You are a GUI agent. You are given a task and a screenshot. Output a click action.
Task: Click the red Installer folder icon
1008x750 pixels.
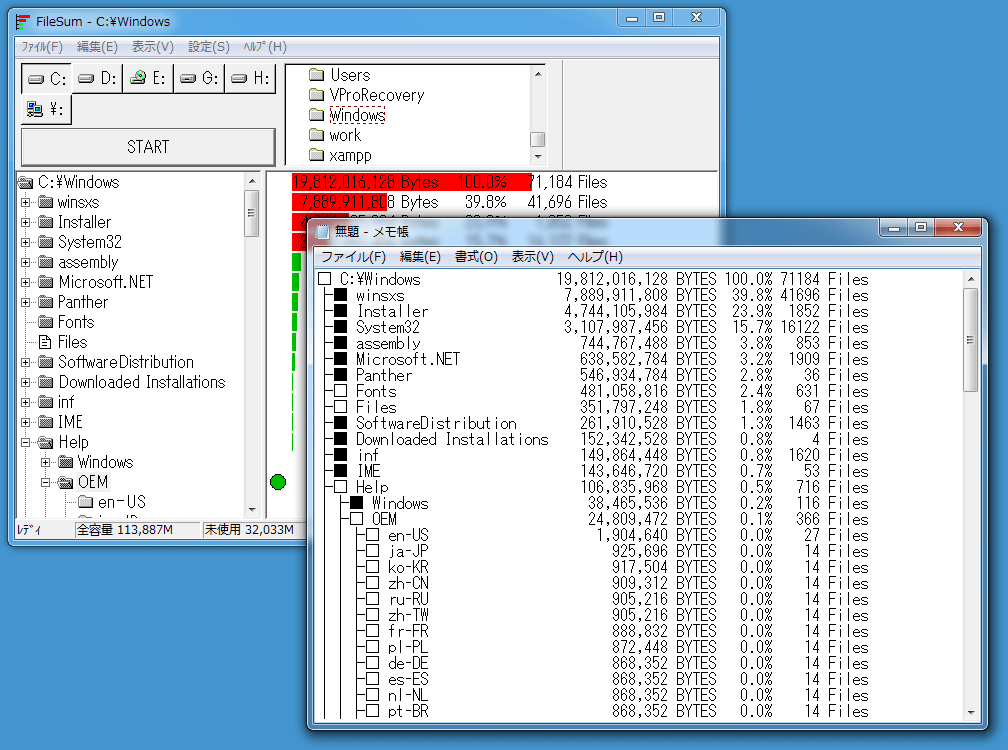[46, 222]
